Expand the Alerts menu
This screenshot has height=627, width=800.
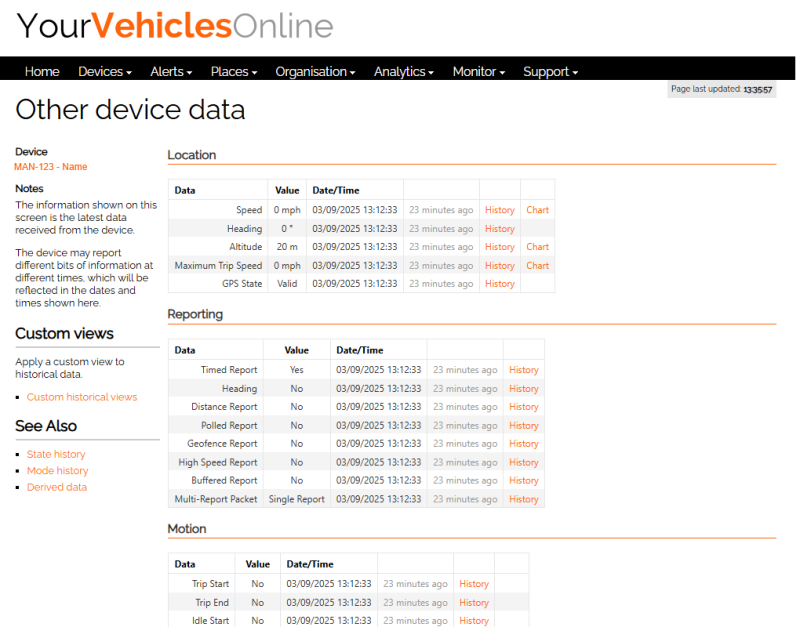(172, 72)
